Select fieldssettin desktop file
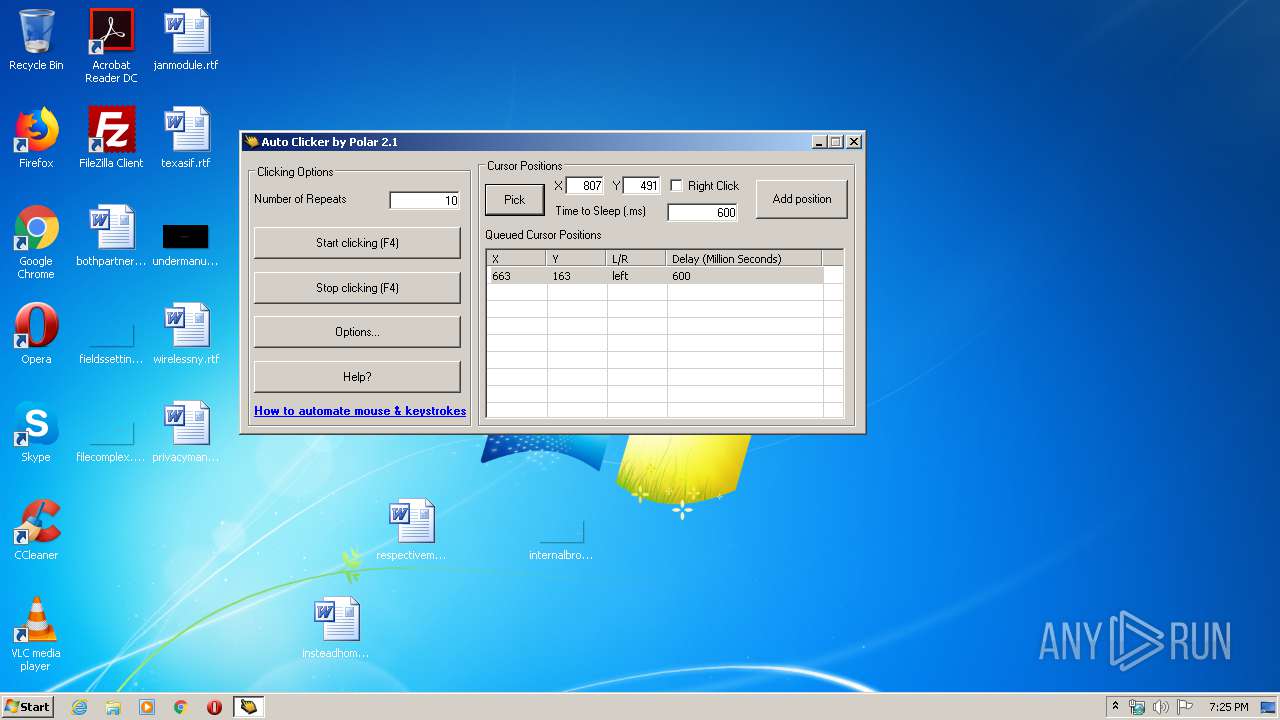The width and height of the screenshot is (1280, 720). coord(111,342)
